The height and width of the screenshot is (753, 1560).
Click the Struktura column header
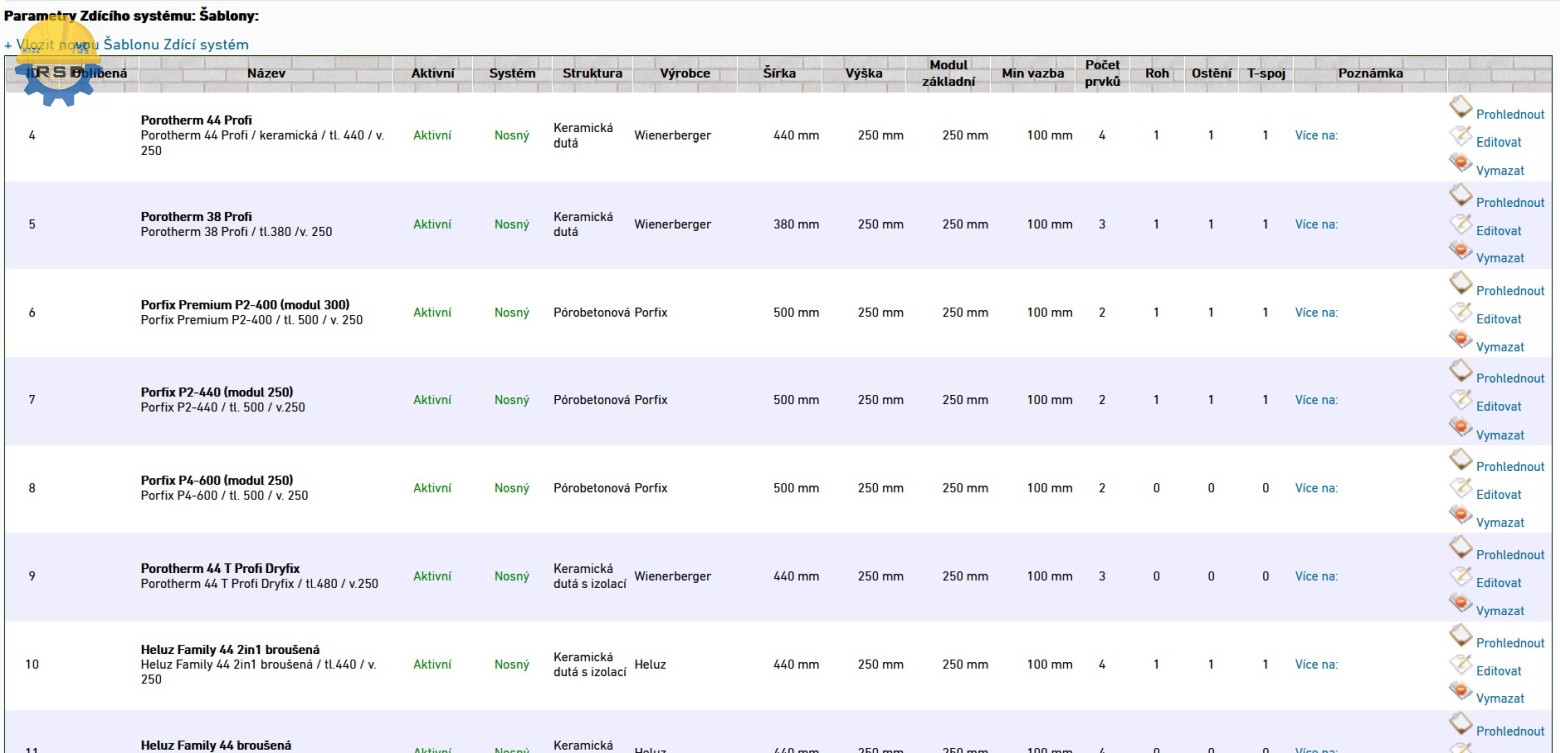pos(592,73)
